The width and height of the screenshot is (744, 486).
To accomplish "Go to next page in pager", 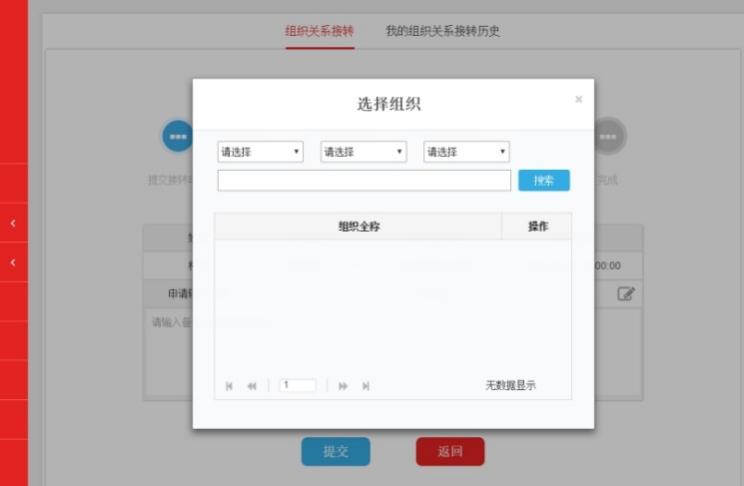I will pyautogui.click(x=343, y=386).
